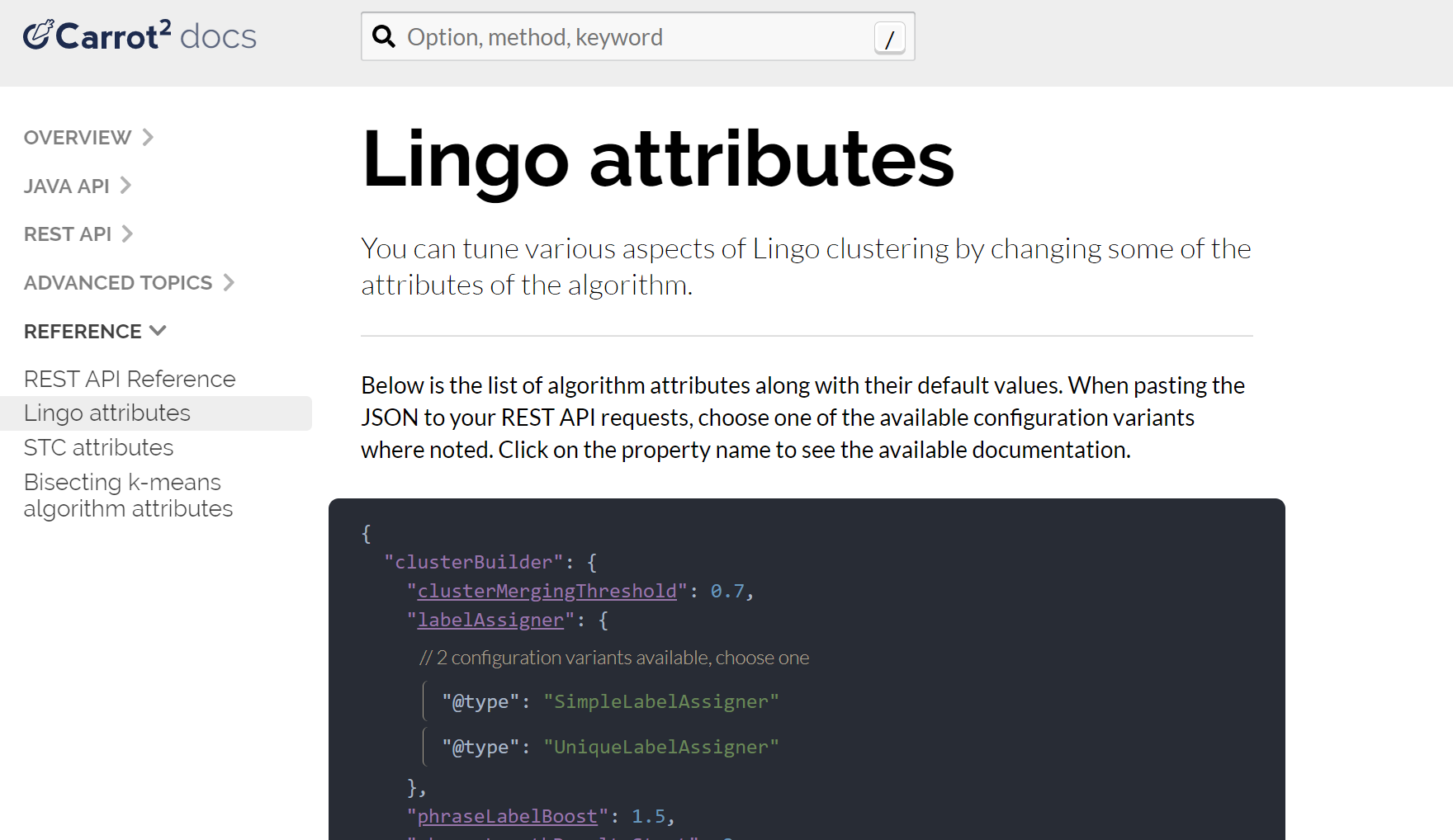Expand the Overview section chevron
This screenshot has height=840, width=1453.
click(148, 137)
